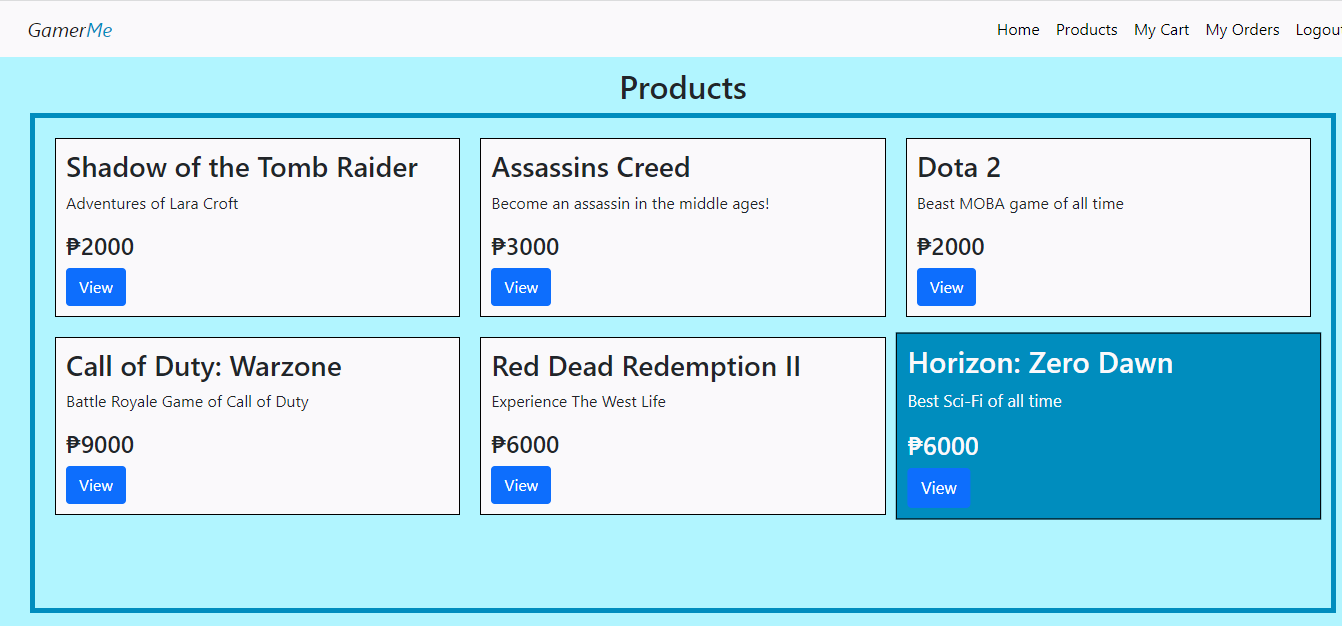Open the Products nav link
The height and width of the screenshot is (626, 1342).
click(x=1086, y=30)
